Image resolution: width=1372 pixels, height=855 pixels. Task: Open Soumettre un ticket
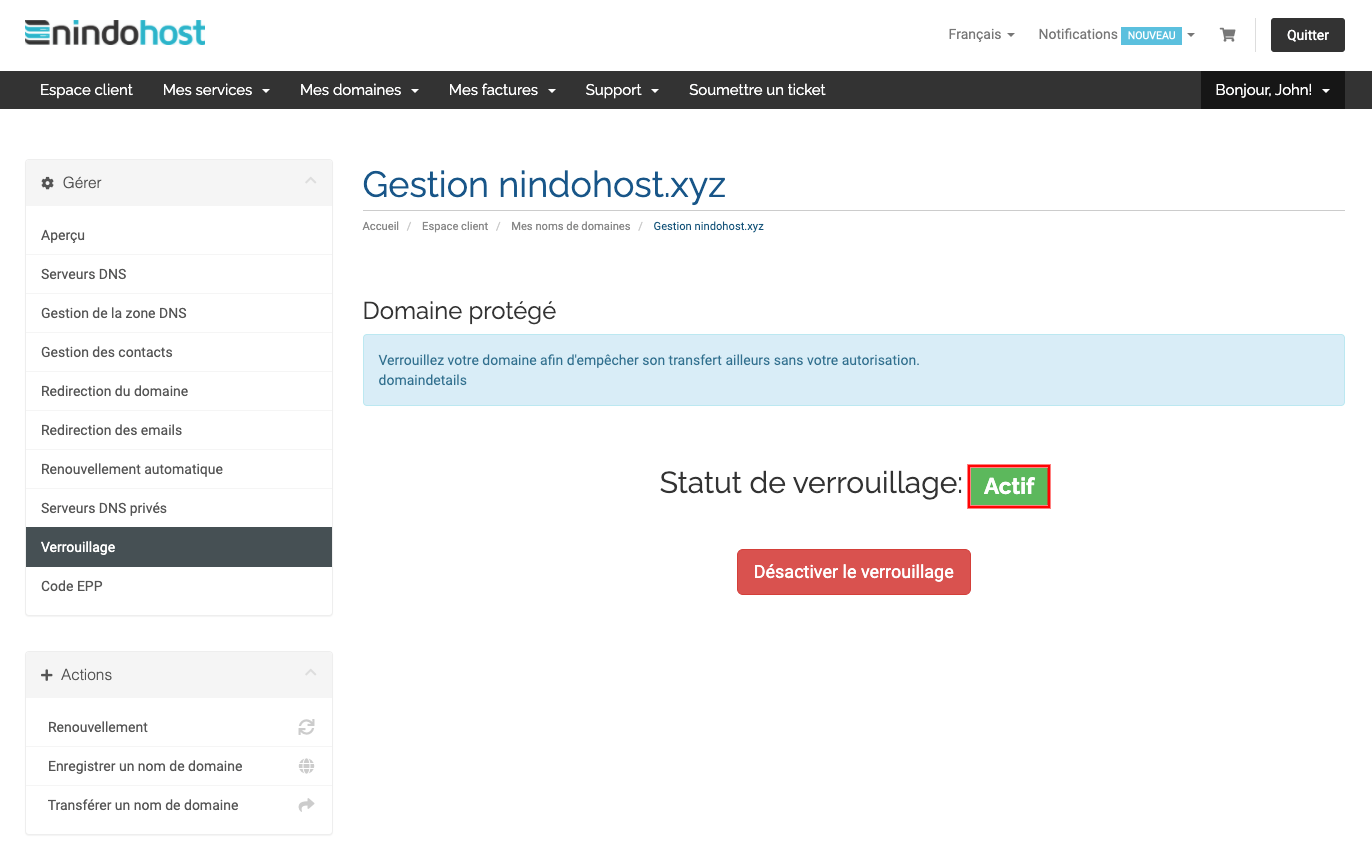coord(757,90)
